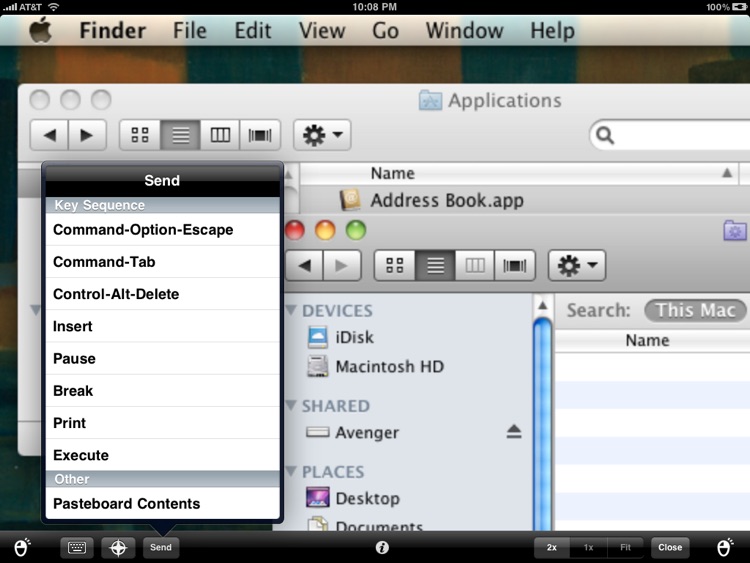The height and width of the screenshot is (563, 750).
Task: Set zoom to 2x
Action: pyautogui.click(x=551, y=547)
